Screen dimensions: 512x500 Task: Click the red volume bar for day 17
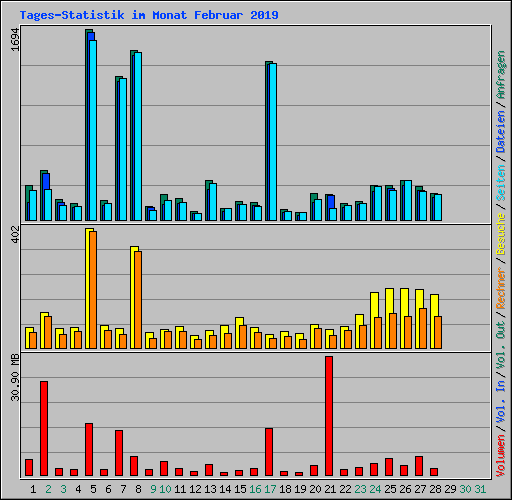coord(269,452)
